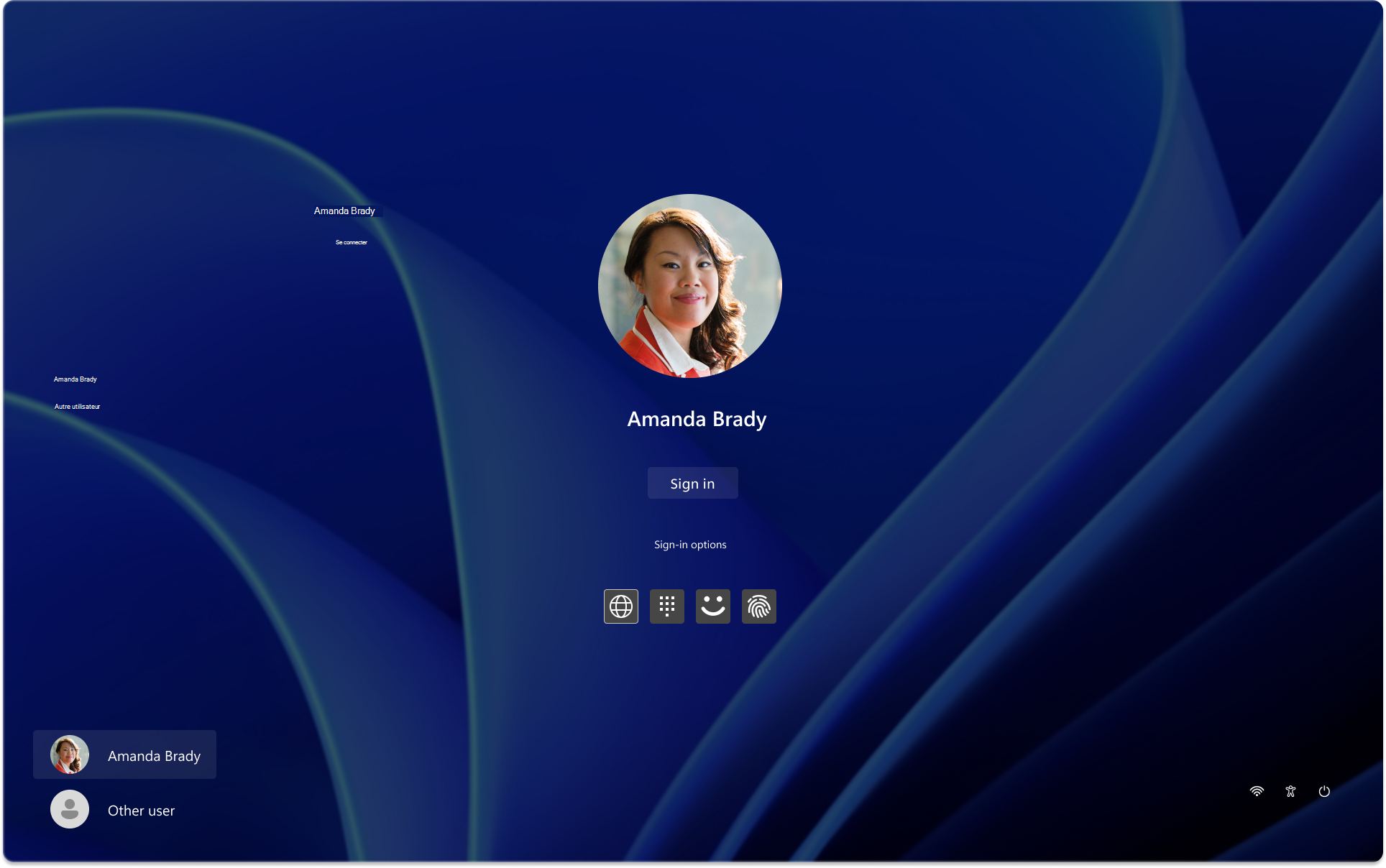Choose the PIN keypad sign-in option
1386x868 pixels.
667,606
